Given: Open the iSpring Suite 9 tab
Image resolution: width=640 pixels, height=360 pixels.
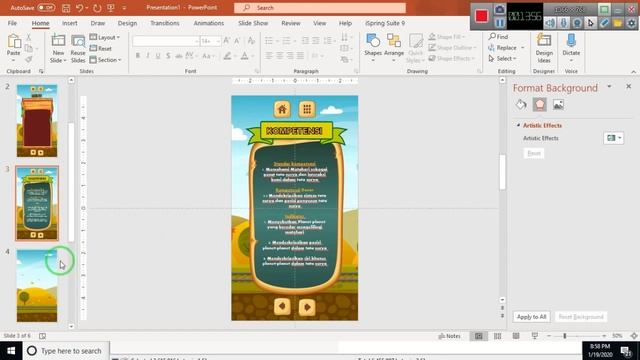Looking at the screenshot, I should [385, 23].
